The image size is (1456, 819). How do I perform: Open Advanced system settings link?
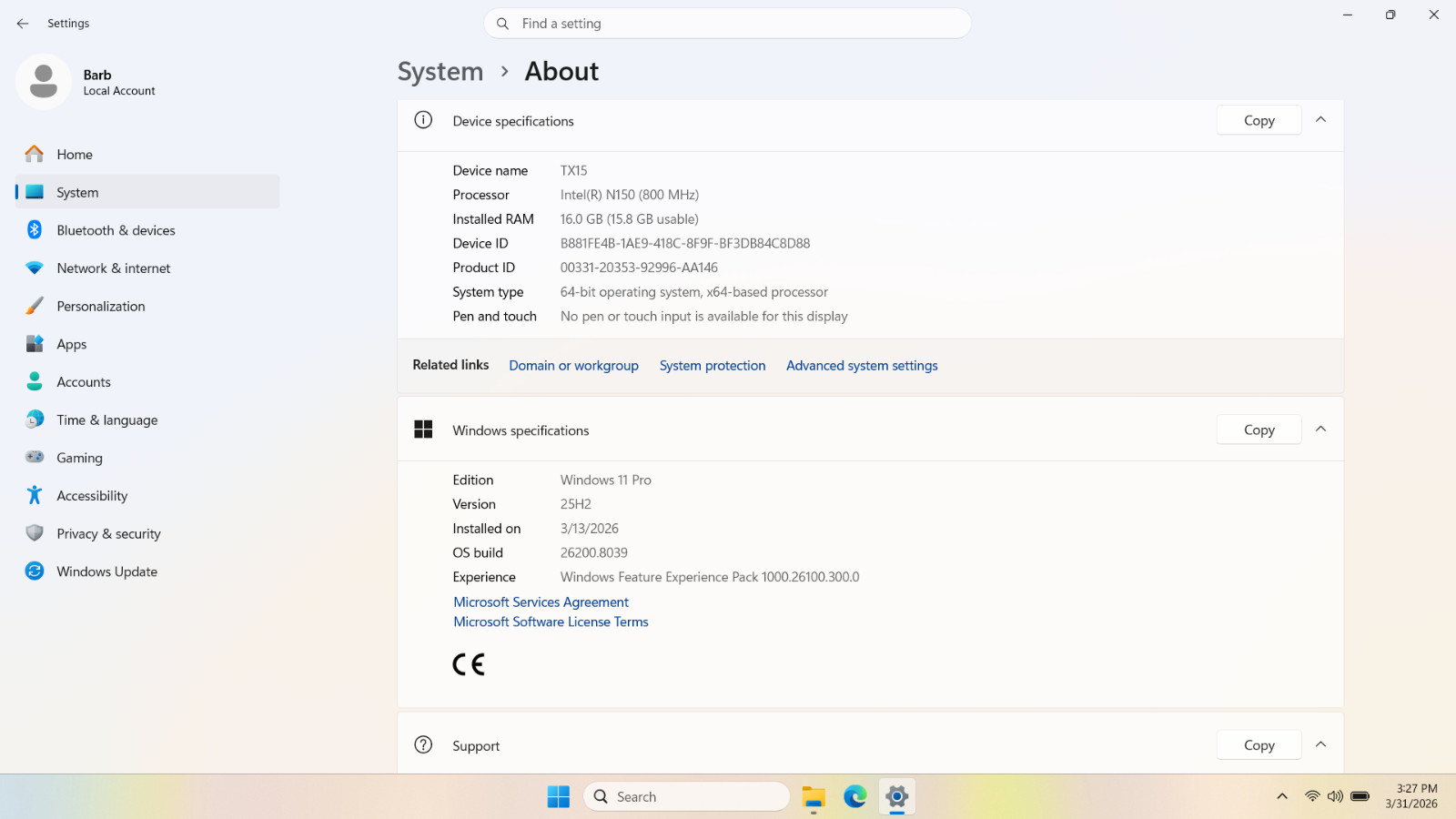click(x=862, y=366)
